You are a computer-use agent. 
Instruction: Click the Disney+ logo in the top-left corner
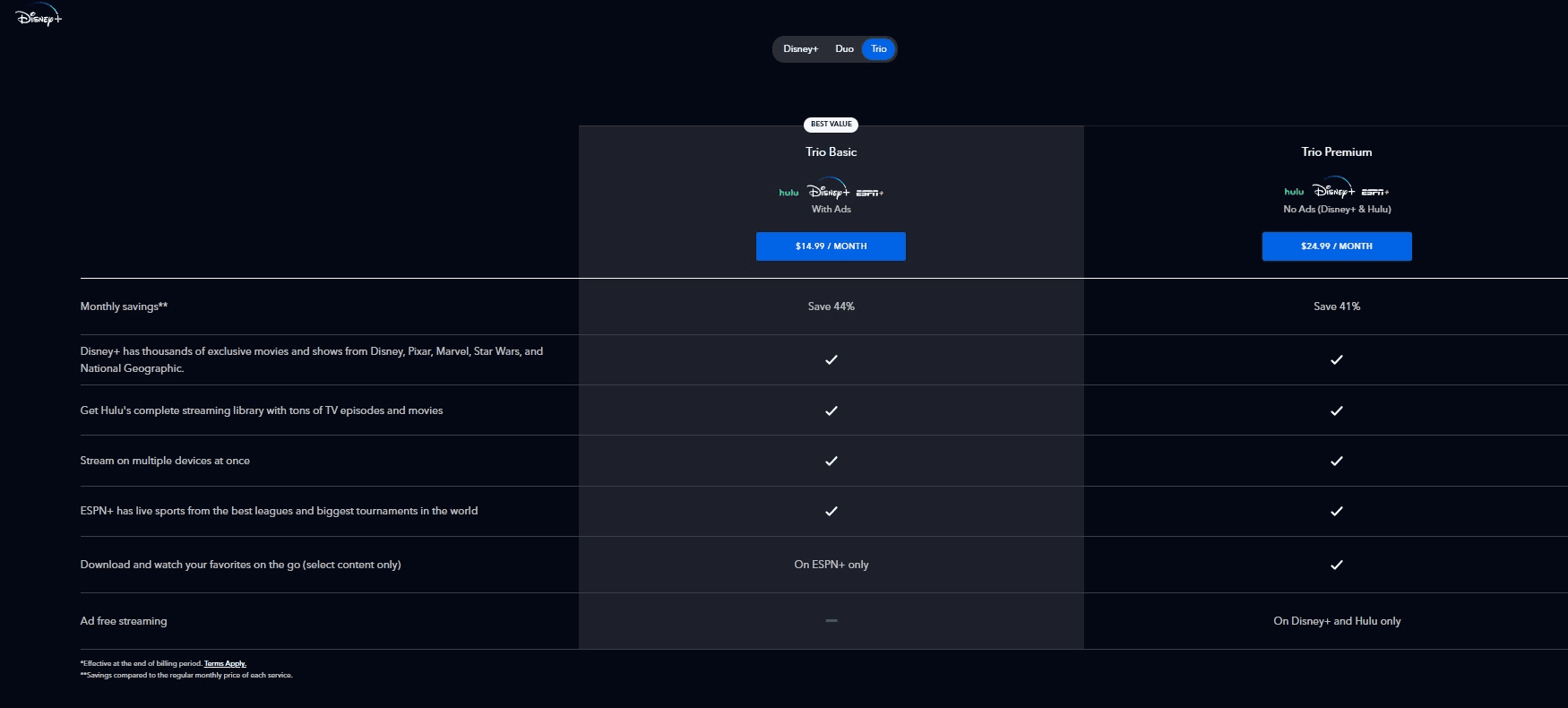39,15
